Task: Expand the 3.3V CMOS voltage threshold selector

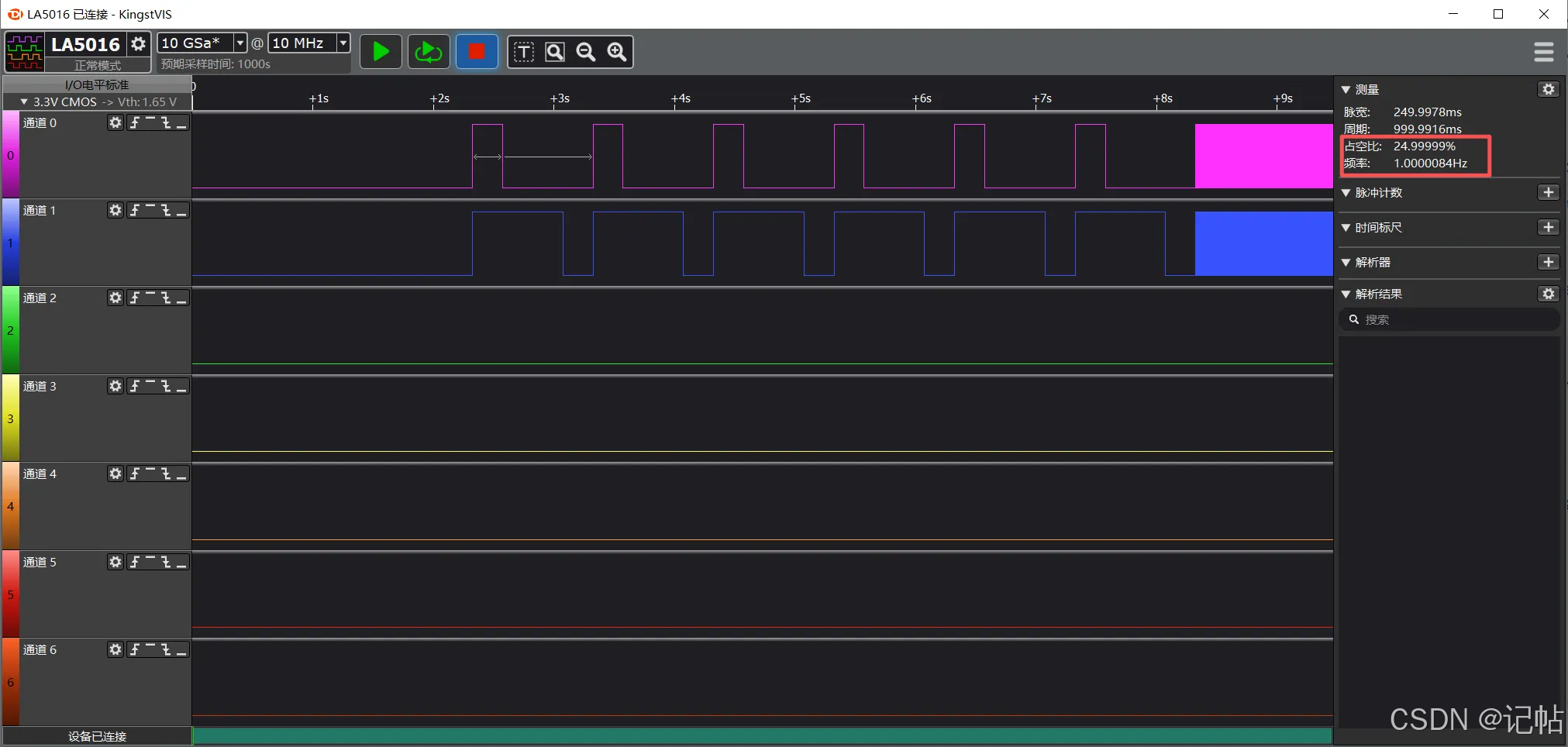Action: click(98, 102)
